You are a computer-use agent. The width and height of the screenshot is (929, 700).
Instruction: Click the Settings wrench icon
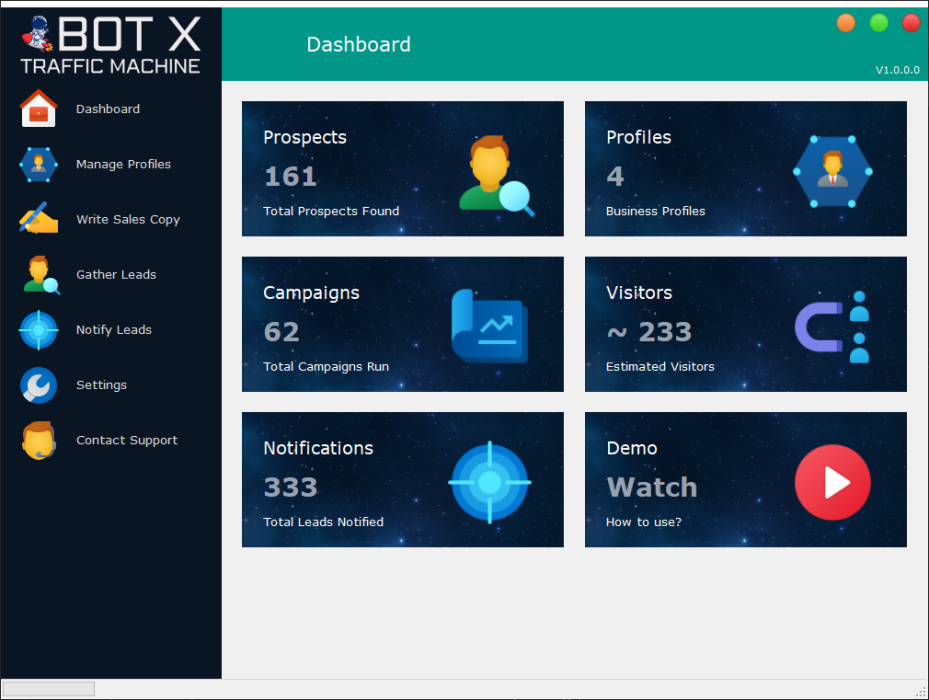38,385
